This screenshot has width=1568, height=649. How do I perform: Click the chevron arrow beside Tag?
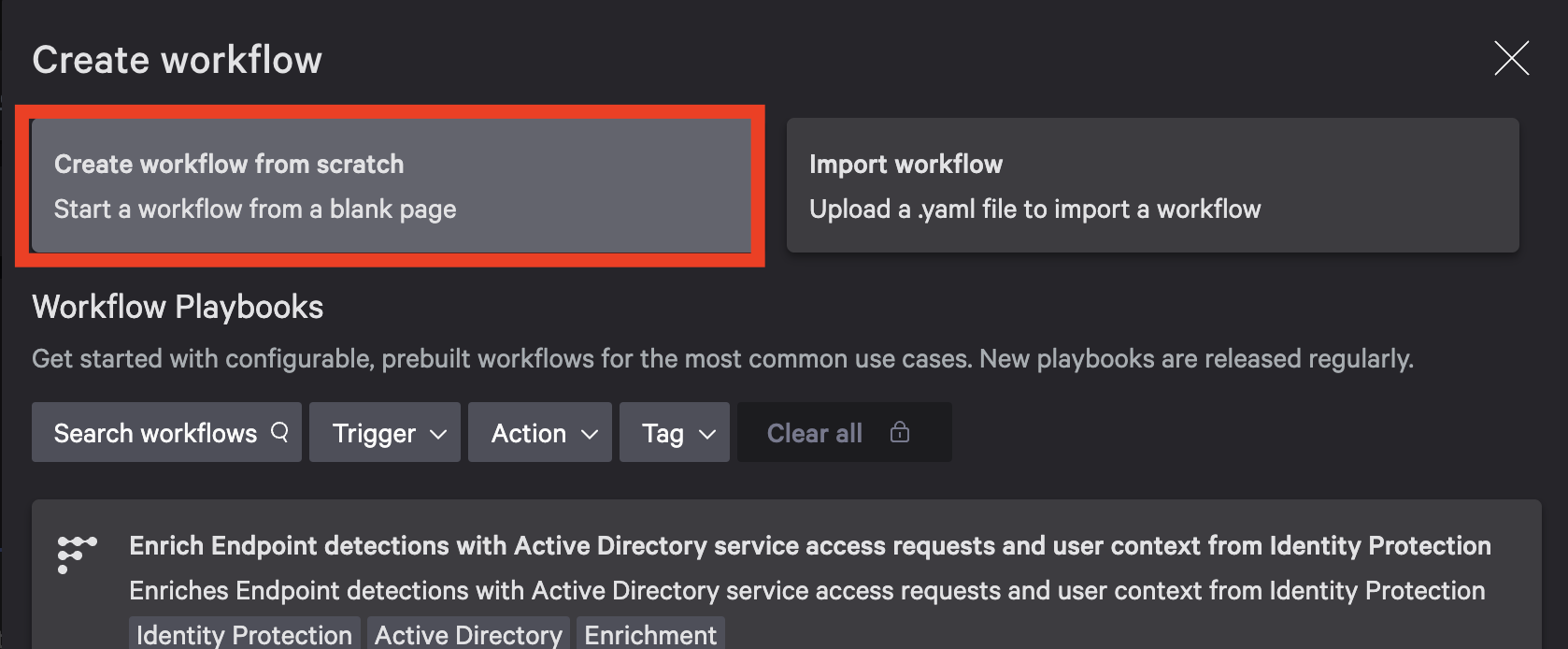pos(707,434)
